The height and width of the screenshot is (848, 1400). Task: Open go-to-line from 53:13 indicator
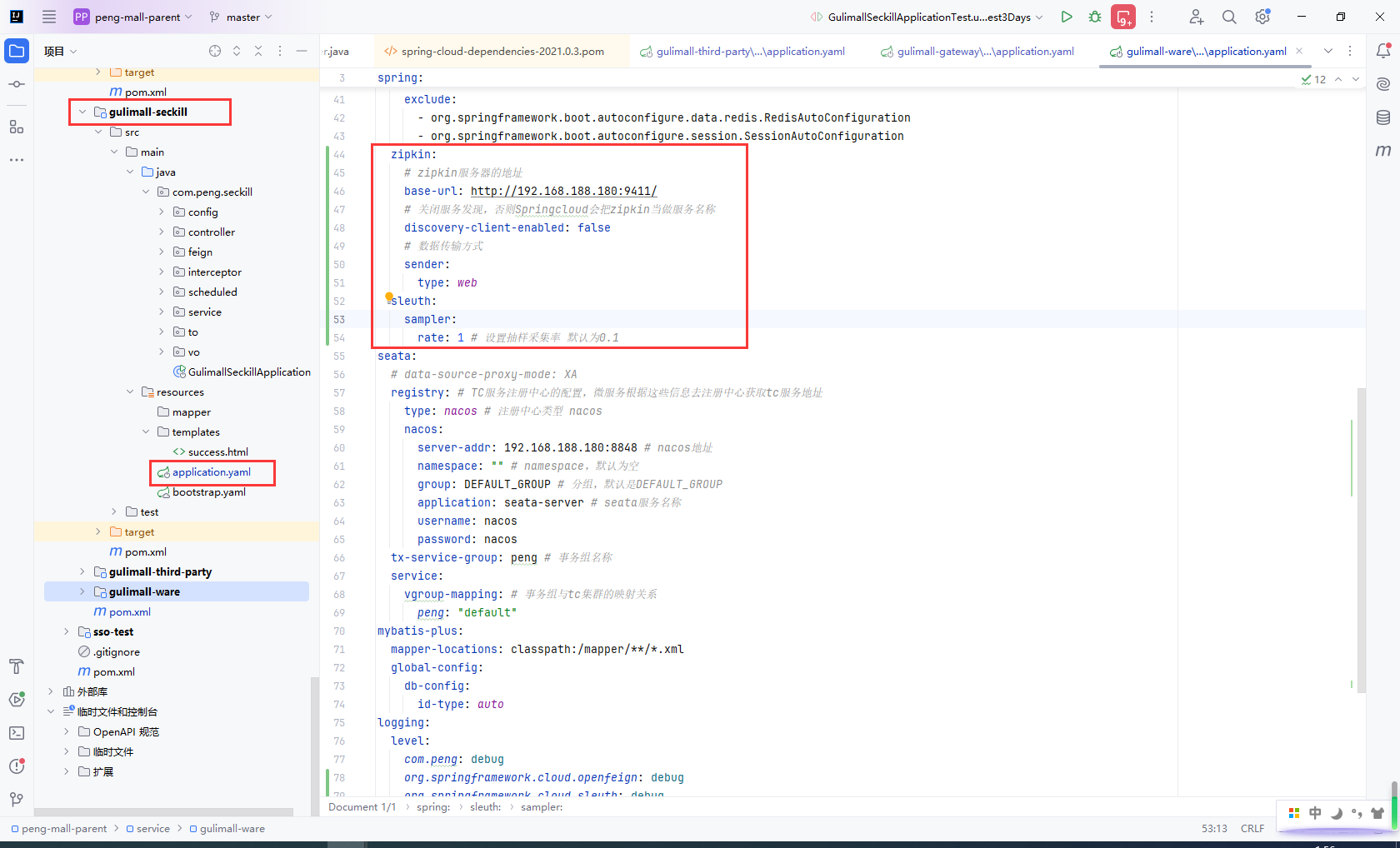(1214, 828)
